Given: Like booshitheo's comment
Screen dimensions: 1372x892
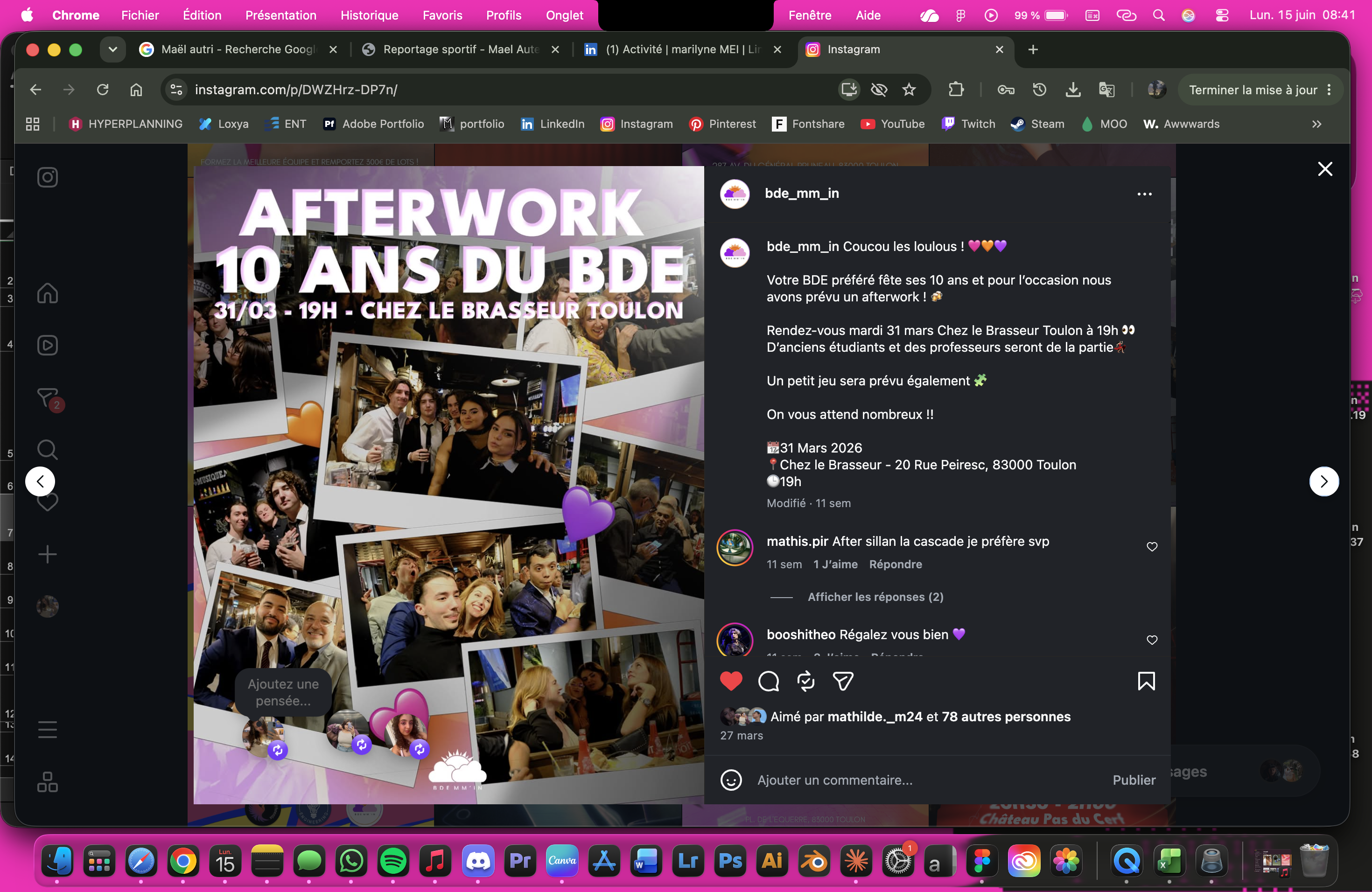Looking at the screenshot, I should point(1152,640).
